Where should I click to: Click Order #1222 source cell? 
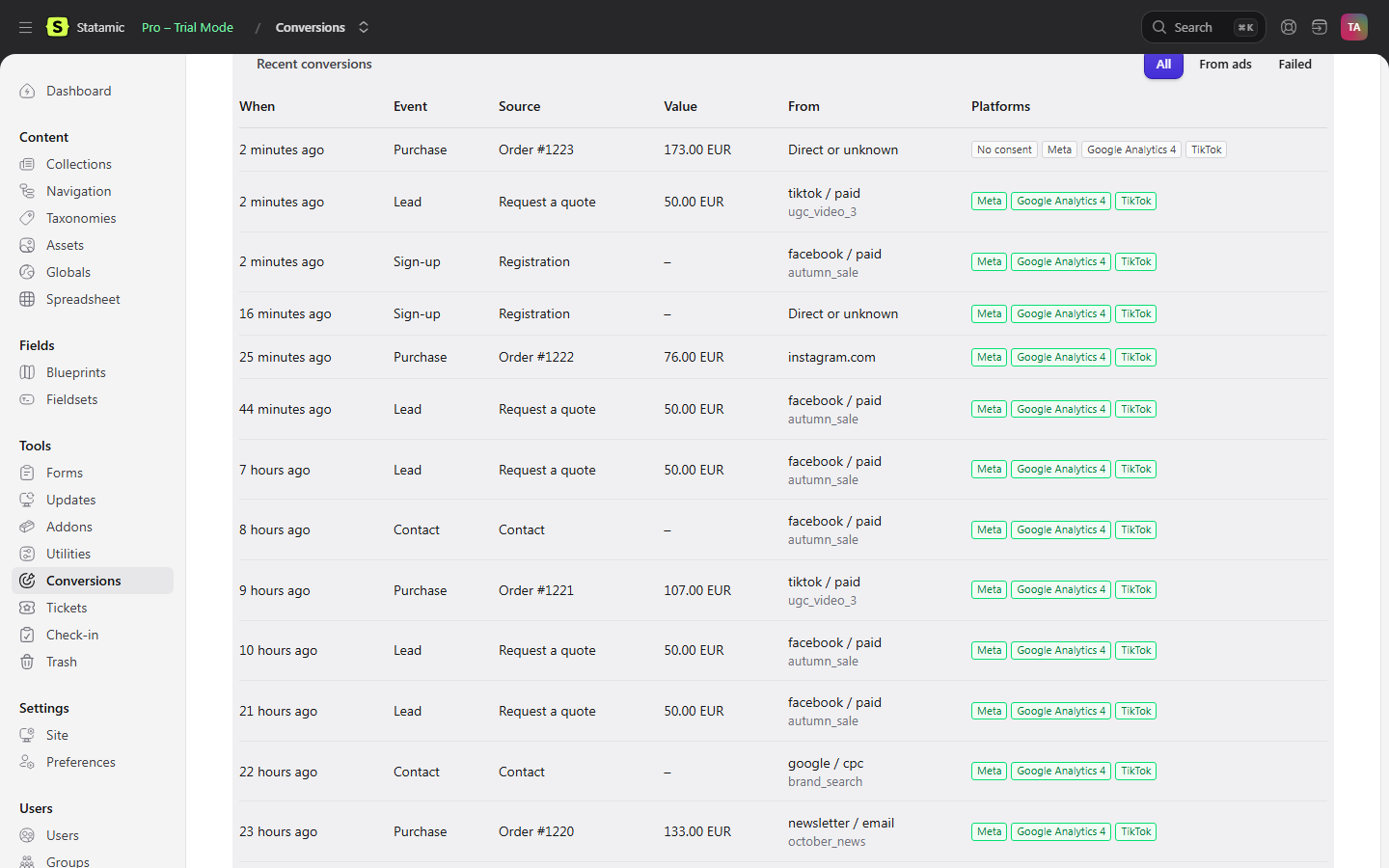536,357
